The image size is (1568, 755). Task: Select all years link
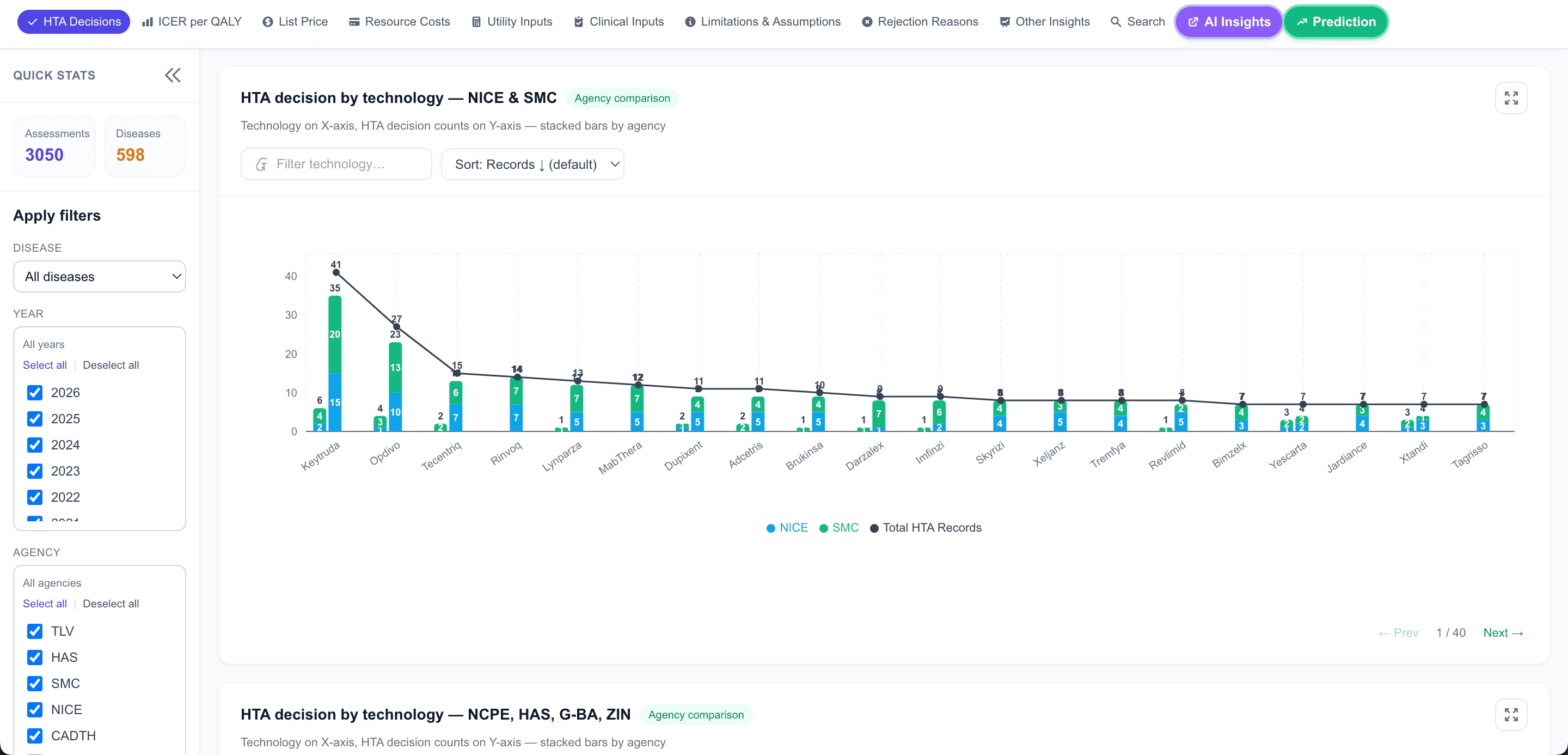(45, 366)
